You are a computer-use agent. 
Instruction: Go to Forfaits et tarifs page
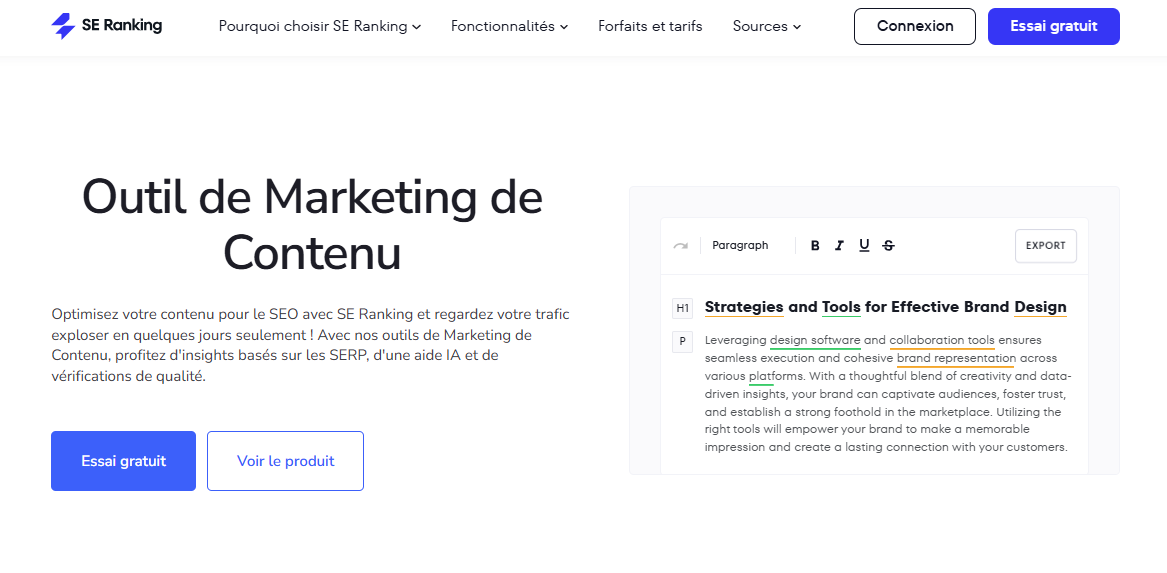coord(650,26)
